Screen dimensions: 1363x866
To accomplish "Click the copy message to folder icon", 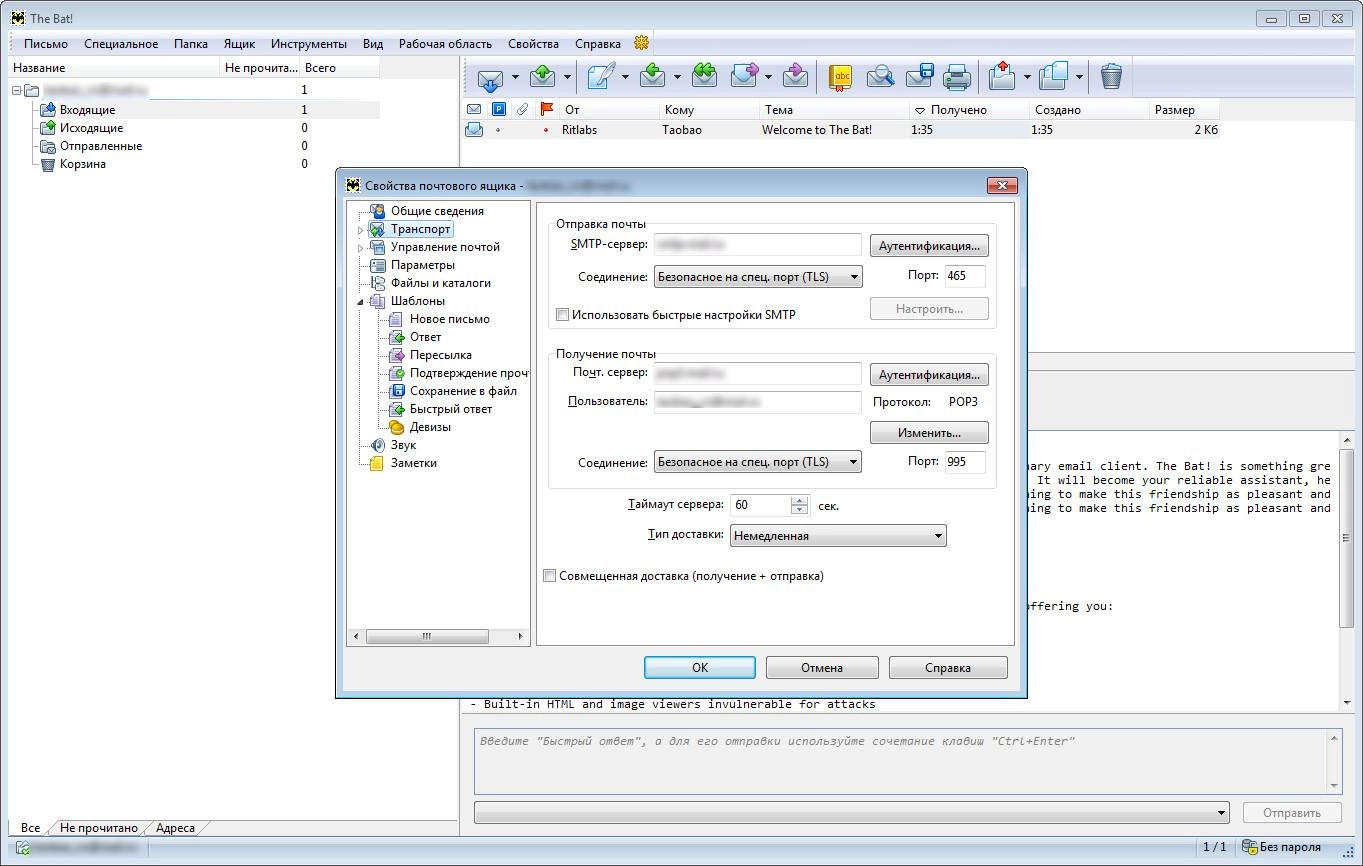I will [1054, 76].
